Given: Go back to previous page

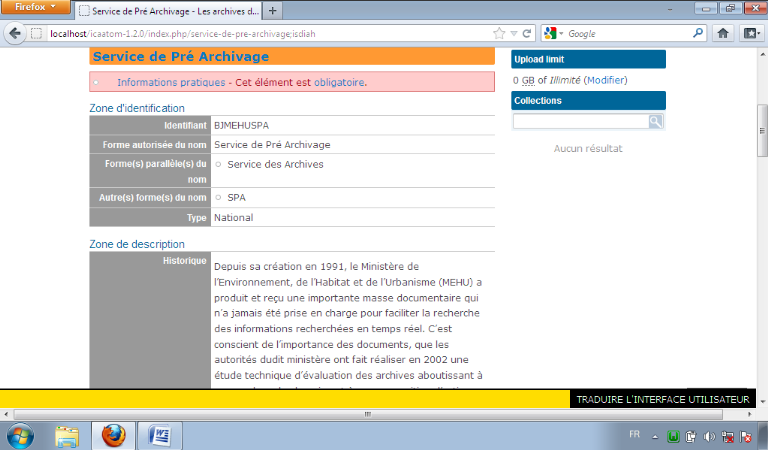Looking at the screenshot, I should (x=15, y=33).
